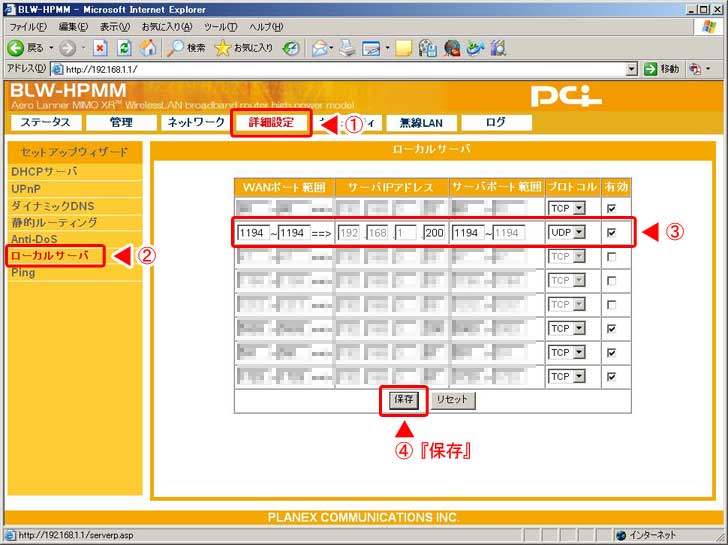Open the last row's TCP protocol dropdown
Screen dimensions: 728x545
pyautogui.click(x=567, y=376)
